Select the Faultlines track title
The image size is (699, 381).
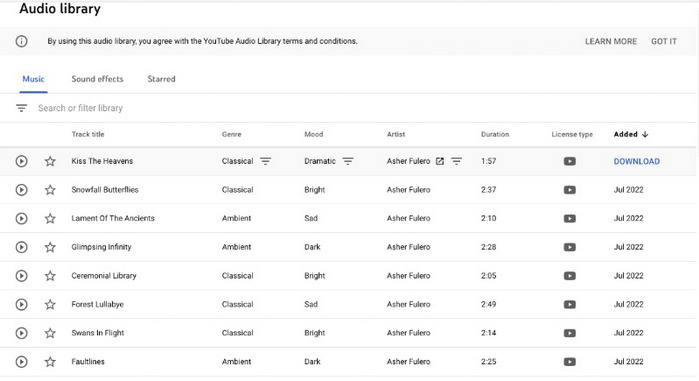coord(88,361)
